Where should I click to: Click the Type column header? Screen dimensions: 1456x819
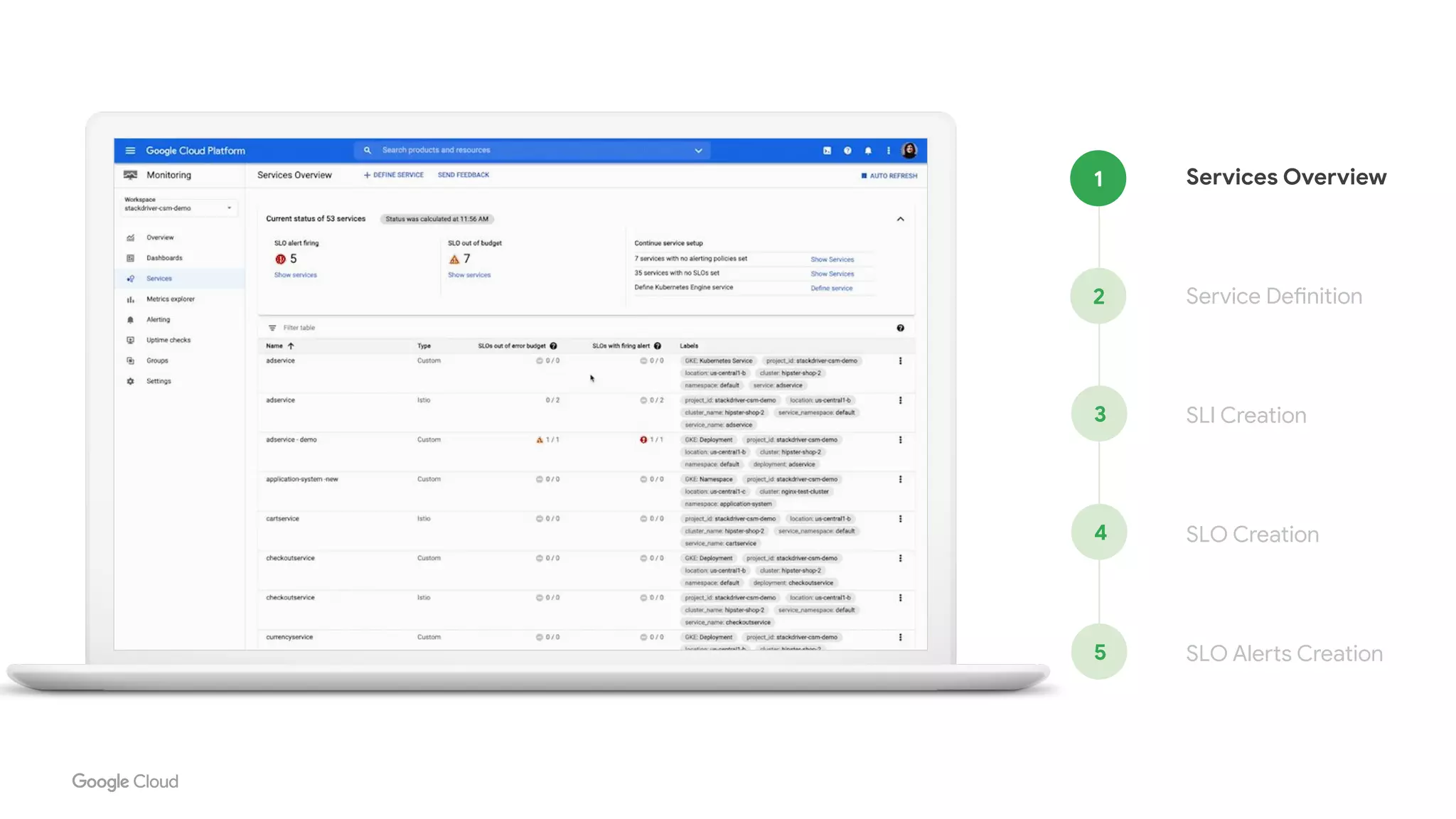pos(424,346)
